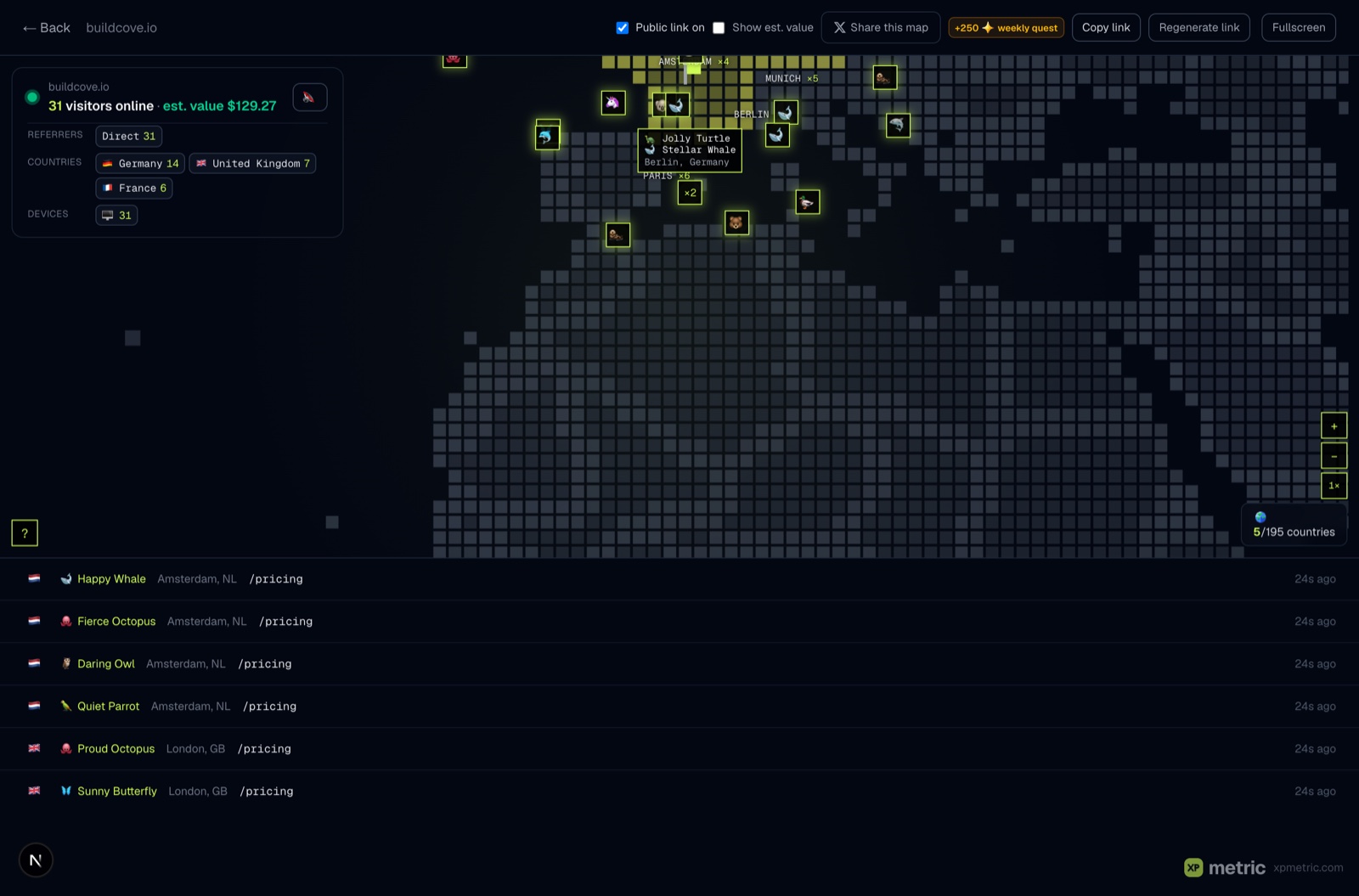The width and height of the screenshot is (1359, 896).
Task: Click /pricing in the Sunny Butterfly row
Action: (x=267, y=792)
